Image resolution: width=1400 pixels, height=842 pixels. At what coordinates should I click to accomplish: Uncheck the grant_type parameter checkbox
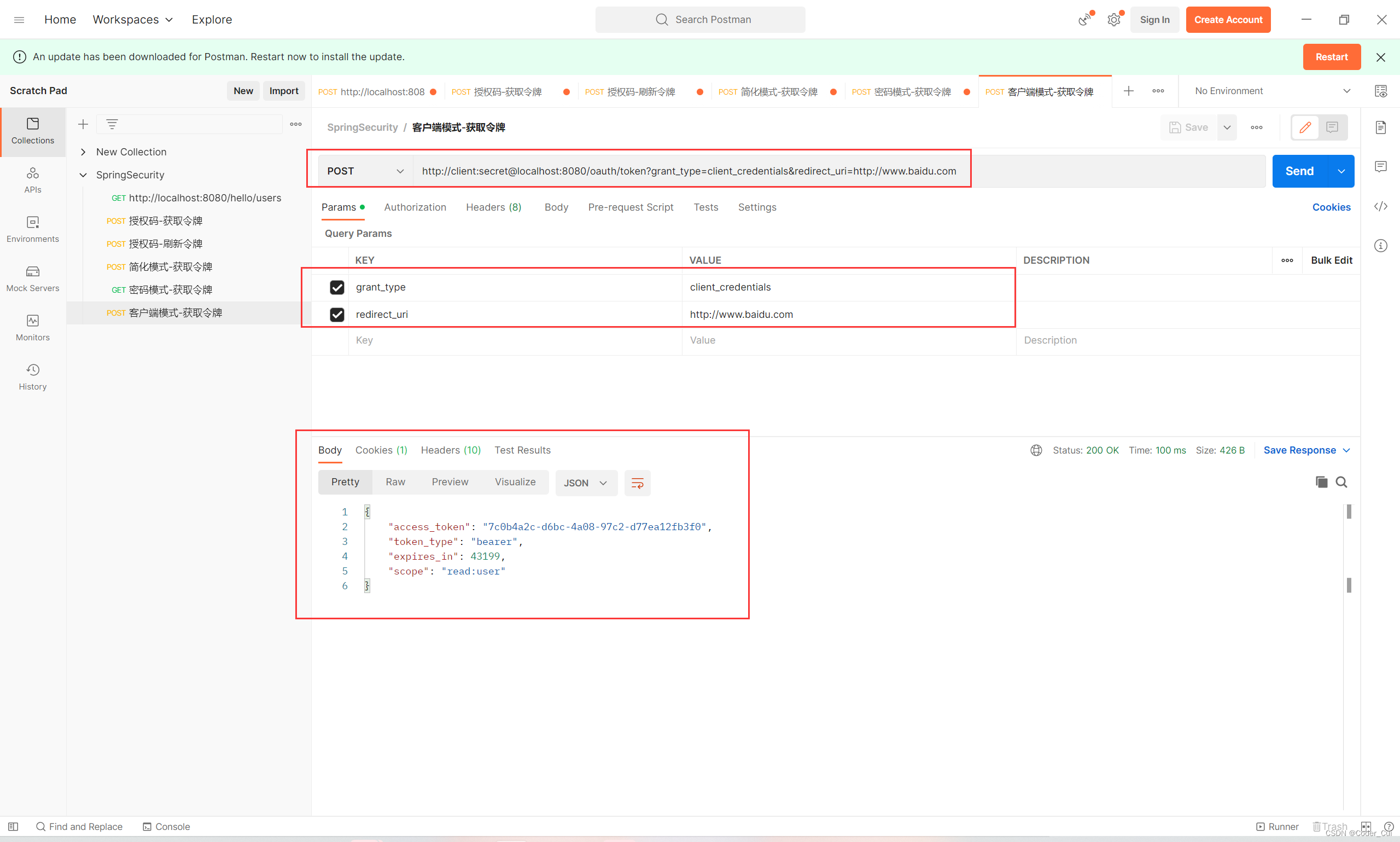coord(337,287)
